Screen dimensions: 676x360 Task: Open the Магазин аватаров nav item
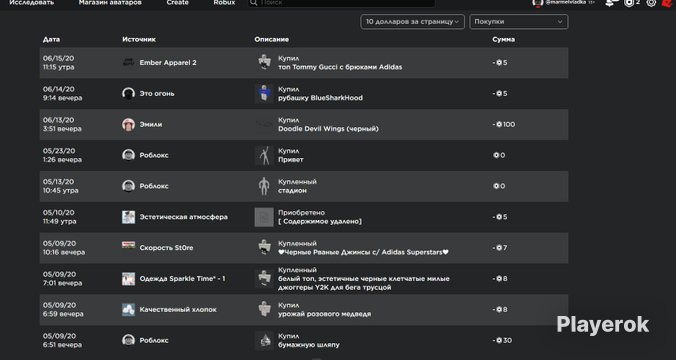coord(110,3)
